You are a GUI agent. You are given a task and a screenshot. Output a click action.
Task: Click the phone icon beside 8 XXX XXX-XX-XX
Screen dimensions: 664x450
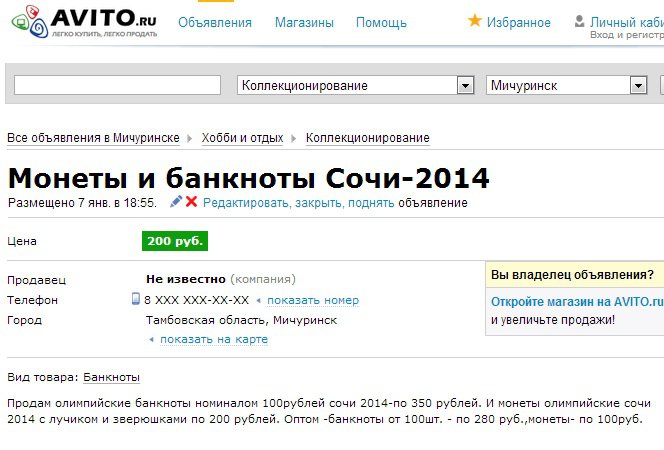(136, 299)
